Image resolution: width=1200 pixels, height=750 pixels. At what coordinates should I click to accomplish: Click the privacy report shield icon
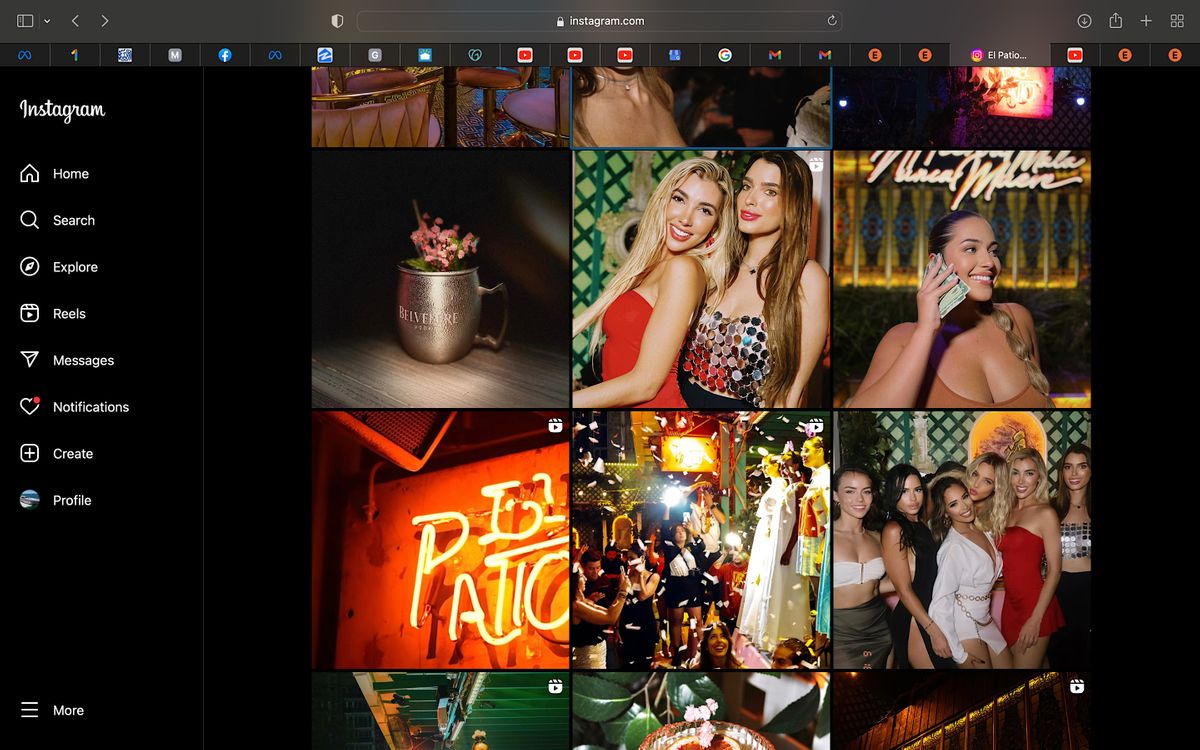pos(336,20)
